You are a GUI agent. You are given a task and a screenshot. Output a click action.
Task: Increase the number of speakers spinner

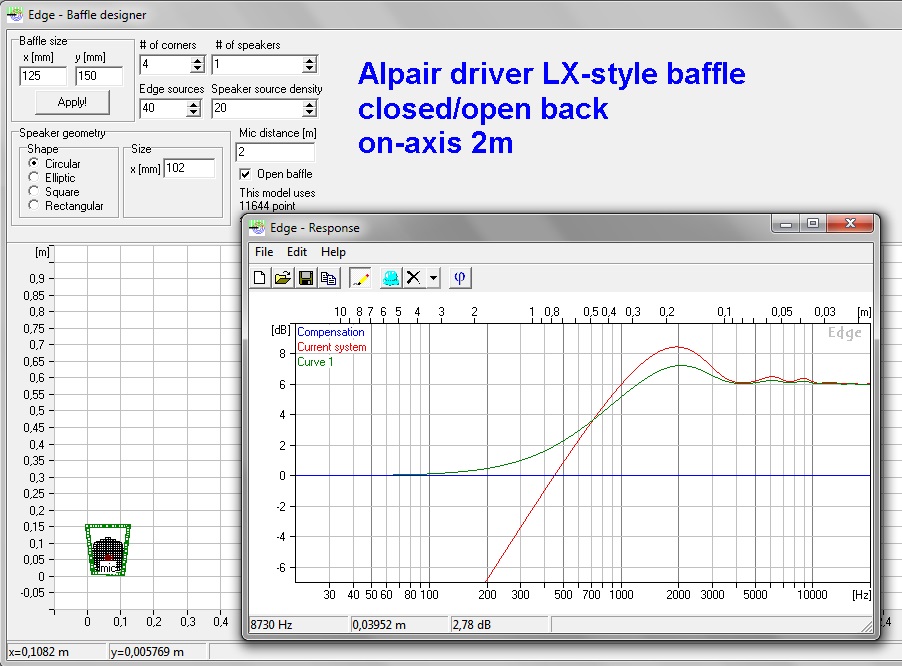[309, 60]
